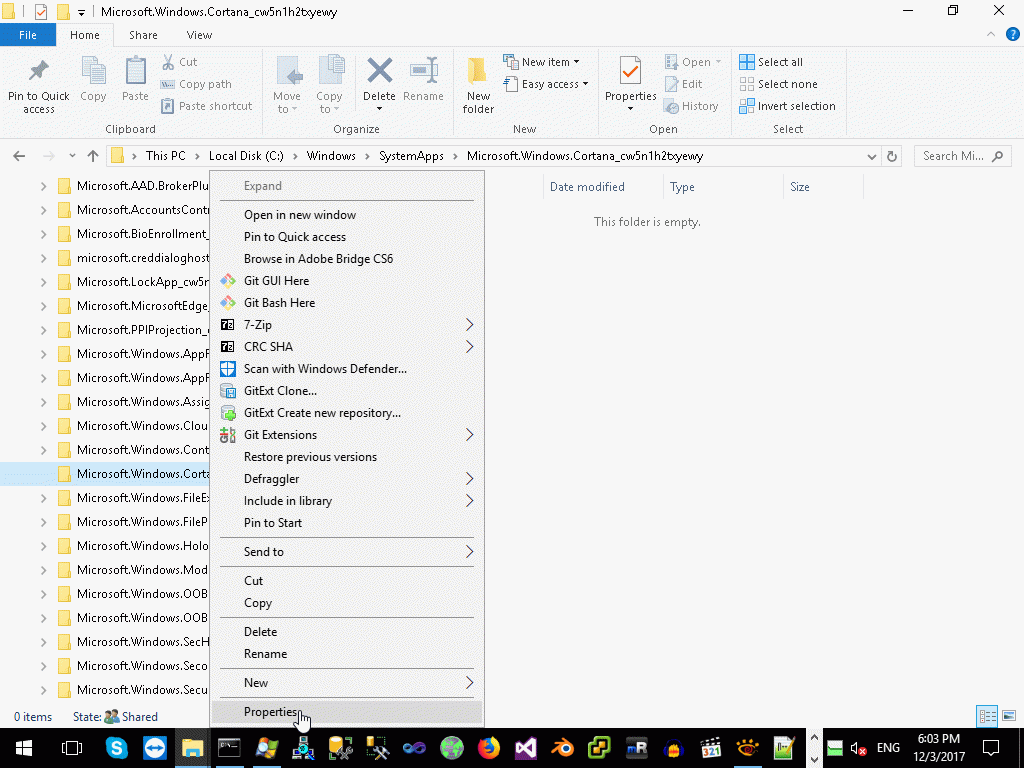Click the Rename icon in ribbon
Screen dimensions: 1024x768
[x=423, y=80]
